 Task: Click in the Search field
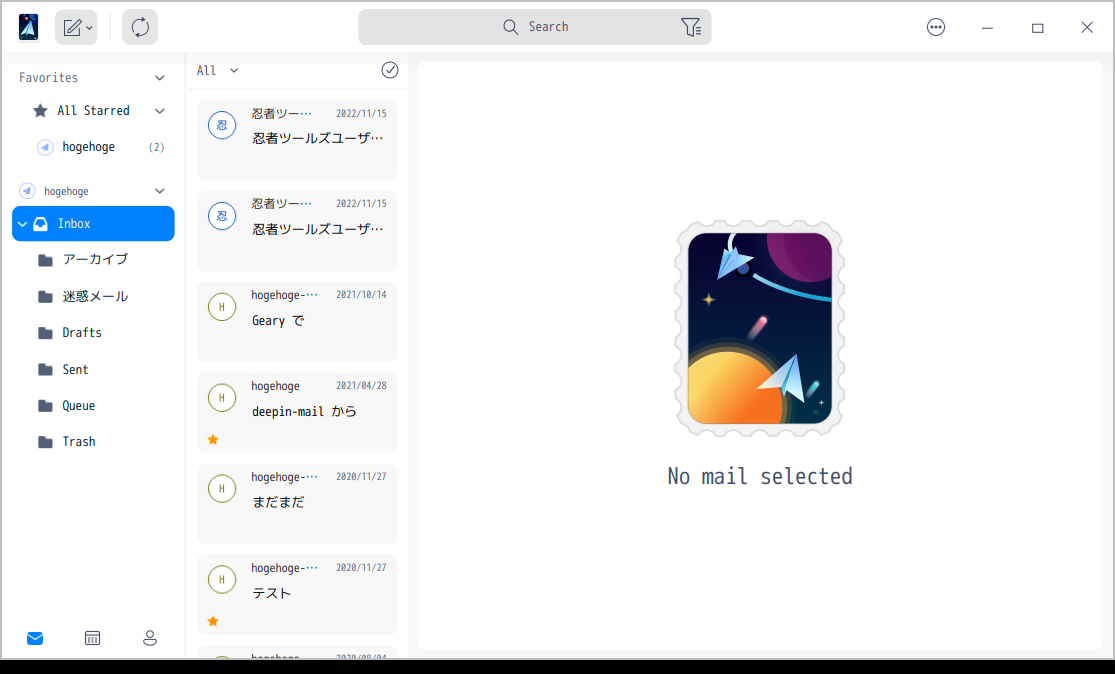click(535, 27)
